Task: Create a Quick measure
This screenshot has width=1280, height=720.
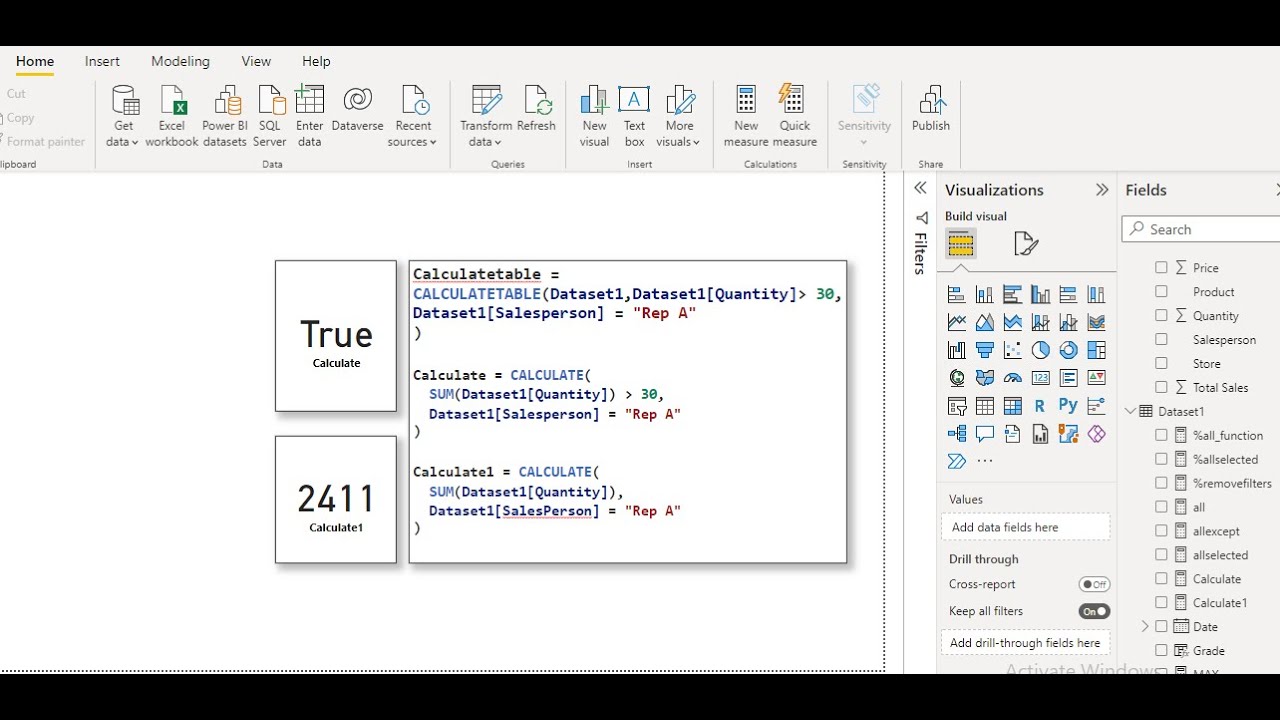Action: pos(795,116)
